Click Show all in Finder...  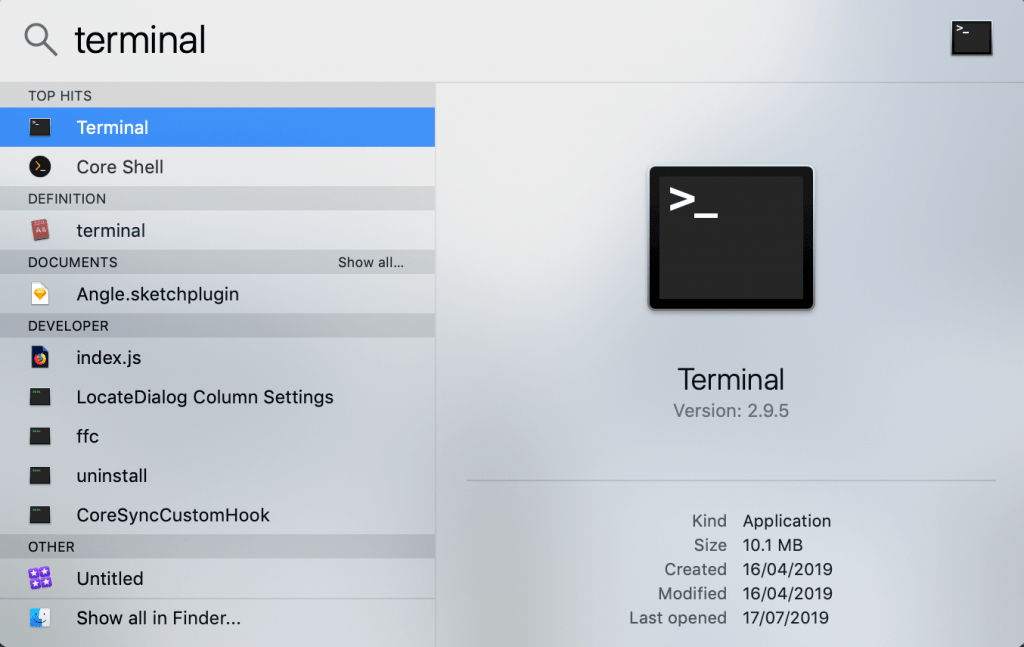click(158, 618)
